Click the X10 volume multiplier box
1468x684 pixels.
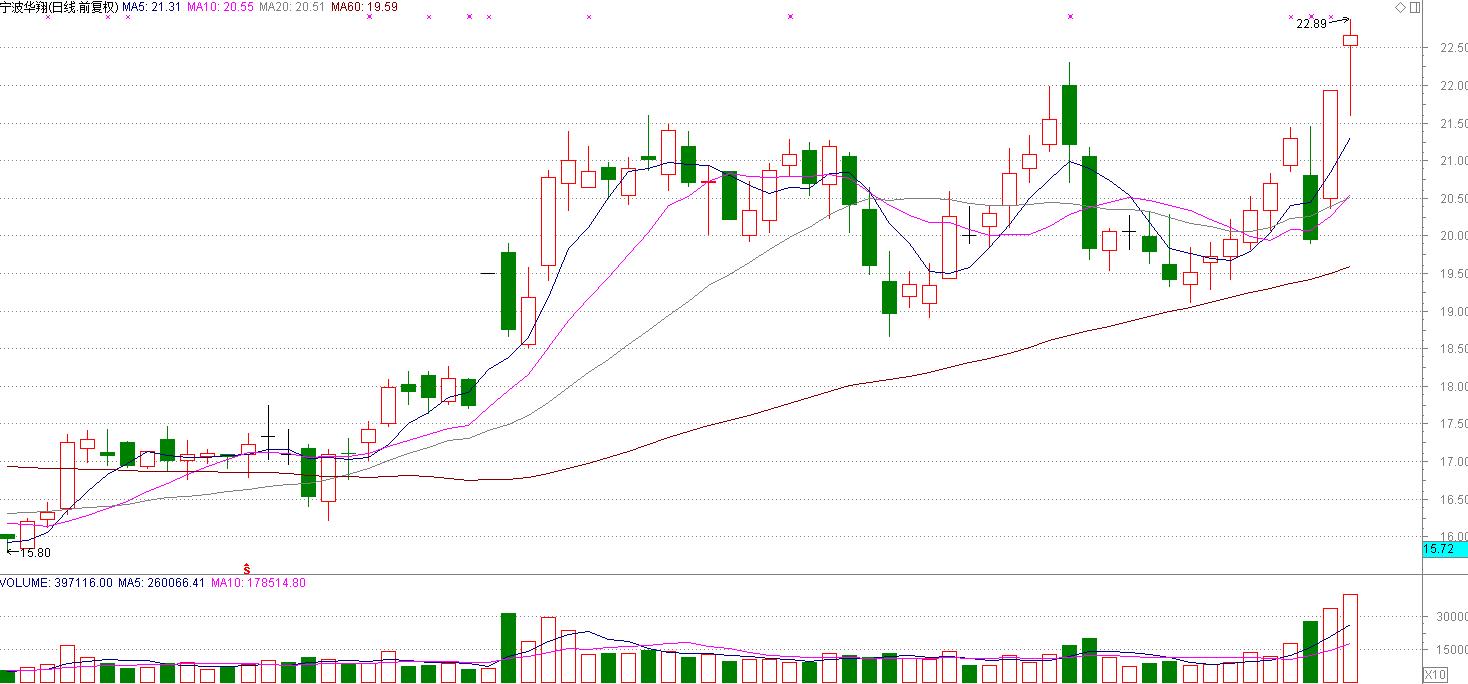click(1434, 673)
